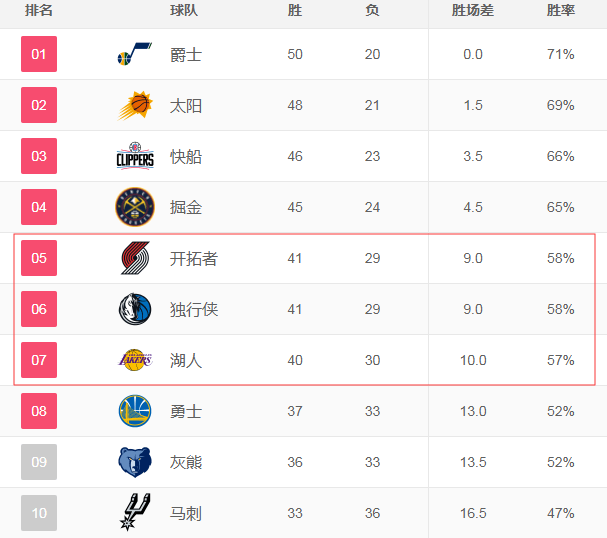Image resolution: width=607 pixels, height=538 pixels.
Task: Select the Dallas Mavericks logo
Action: pyautogui.click(x=135, y=309)
